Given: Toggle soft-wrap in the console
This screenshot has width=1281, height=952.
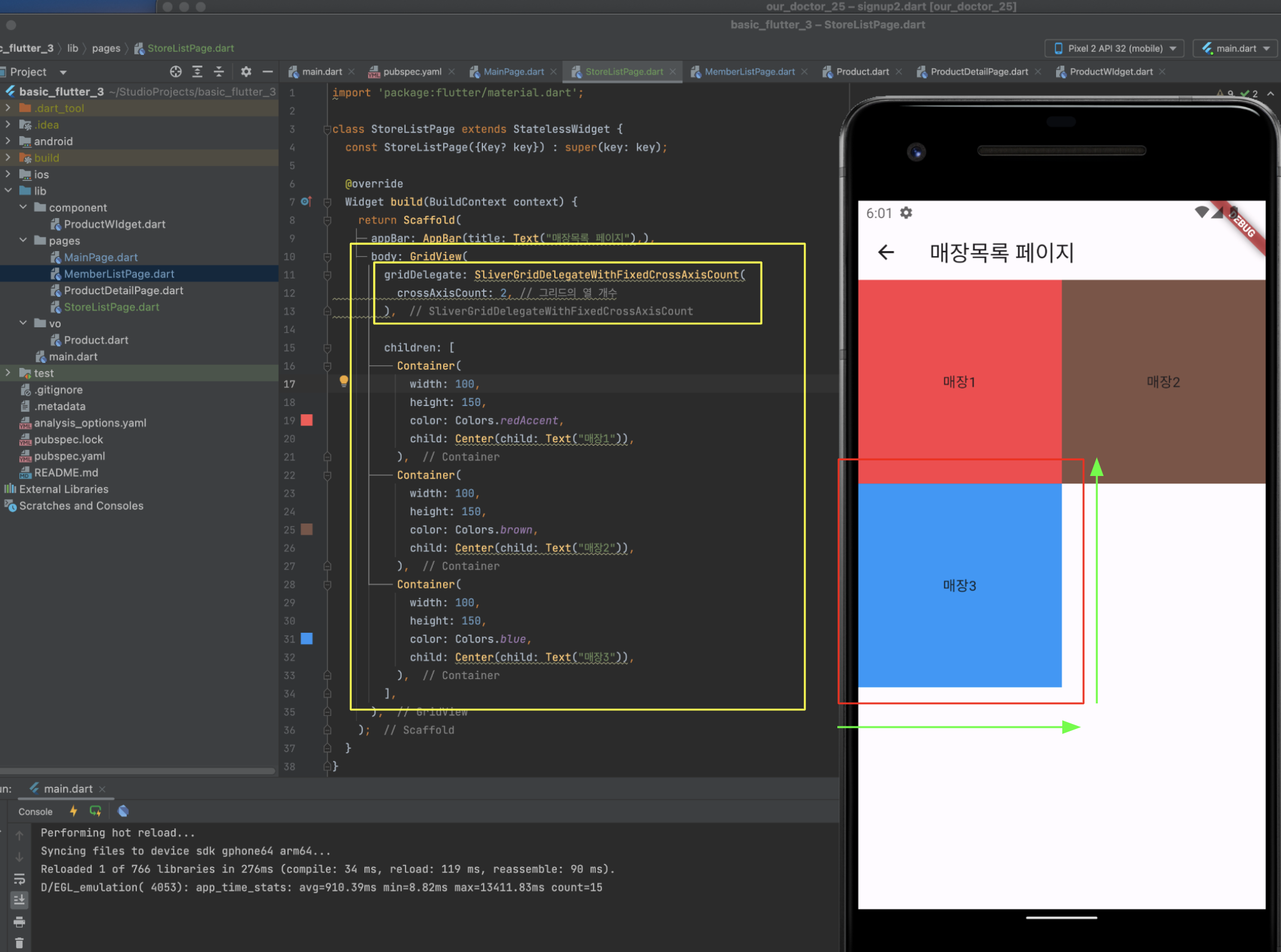Looking at the screenshot, I should 19,879.
